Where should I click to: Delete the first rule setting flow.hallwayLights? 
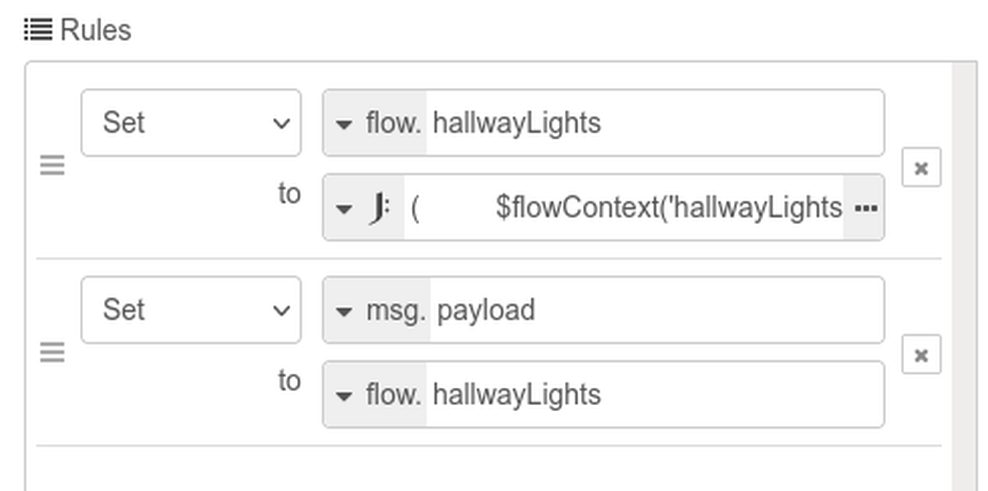(921, 168)
